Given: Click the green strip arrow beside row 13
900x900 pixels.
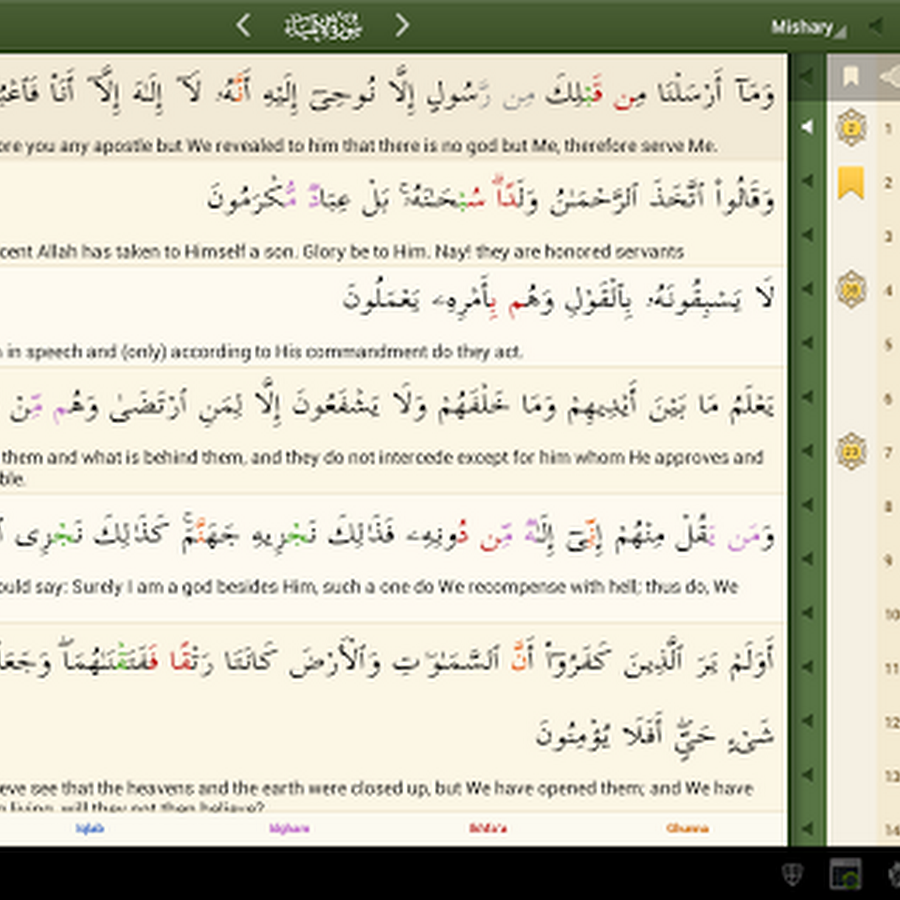Looking at the screenshot, I should tap(807, 774).
